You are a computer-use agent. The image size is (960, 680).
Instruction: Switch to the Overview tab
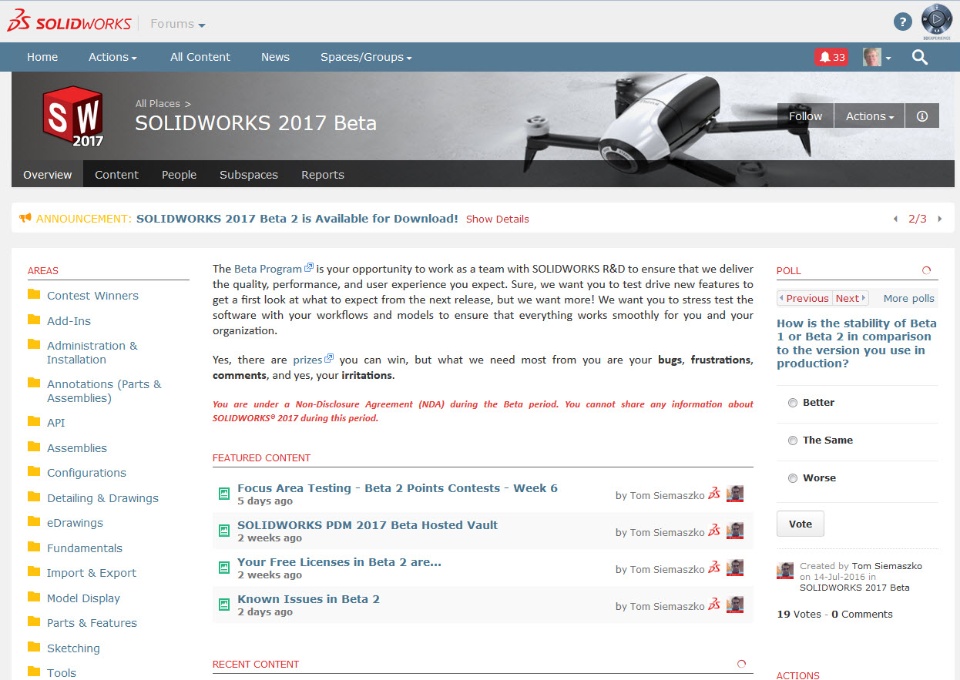[47, 174]
